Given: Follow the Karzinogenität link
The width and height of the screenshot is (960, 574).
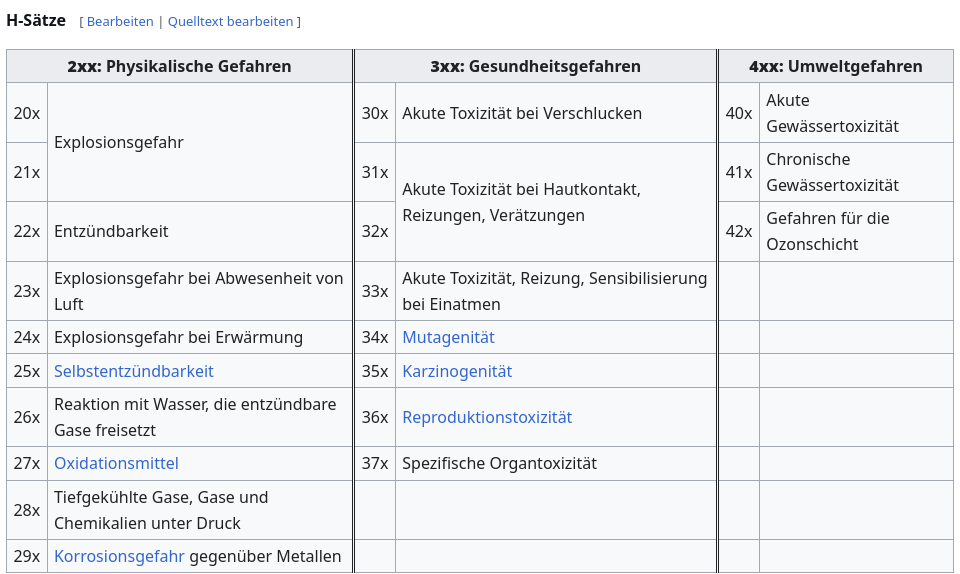Looking at the screenshot, I should coord(457,371).
